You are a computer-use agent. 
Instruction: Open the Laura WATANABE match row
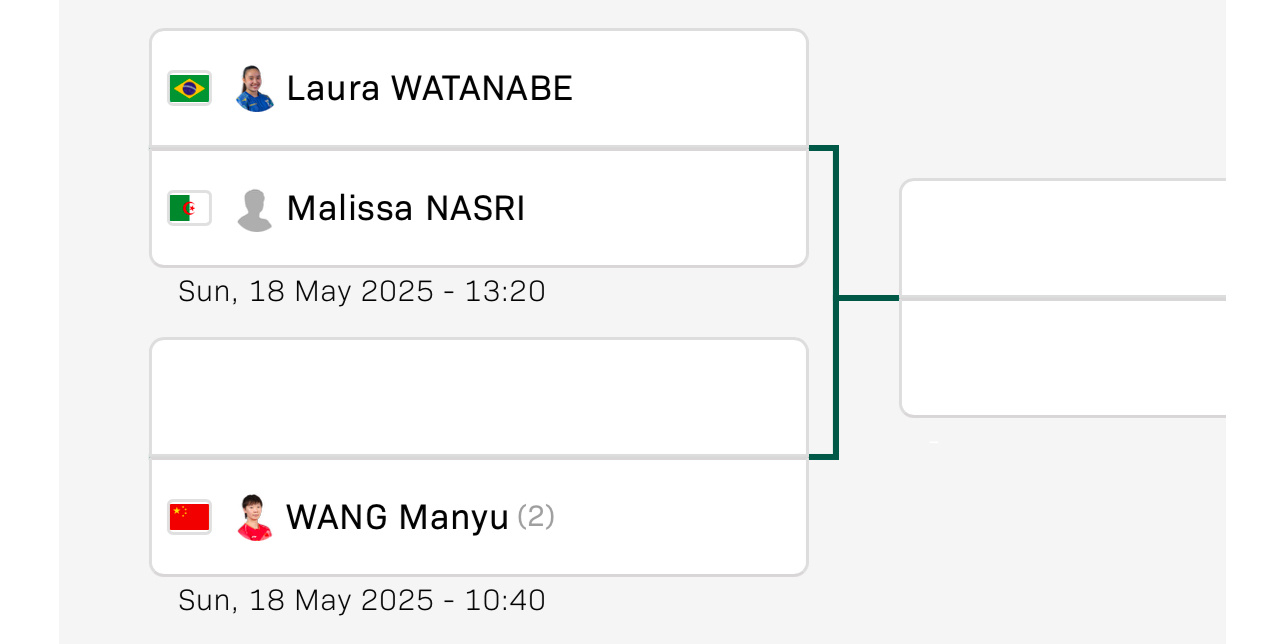tap(479, 88)
